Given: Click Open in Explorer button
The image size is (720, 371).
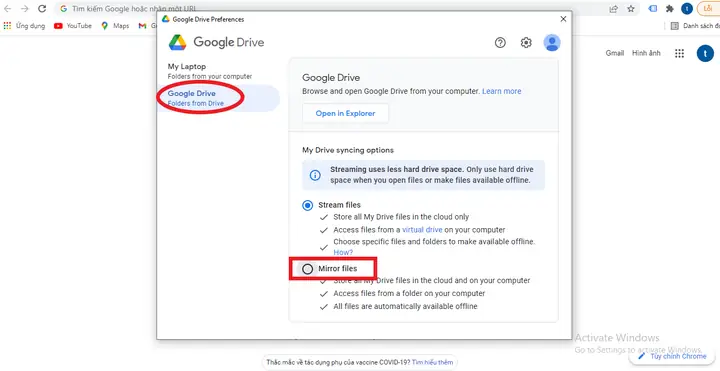Looking at the screenshot, I should pyautogui.click(x=345, y=113).
